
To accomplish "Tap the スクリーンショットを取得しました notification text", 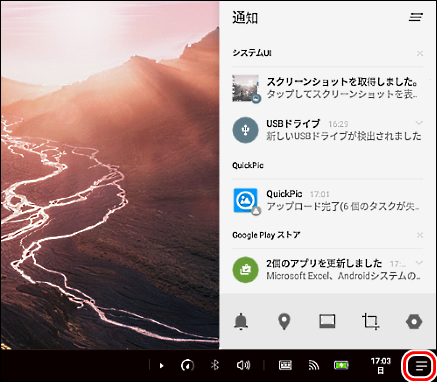I will [342, 82].
